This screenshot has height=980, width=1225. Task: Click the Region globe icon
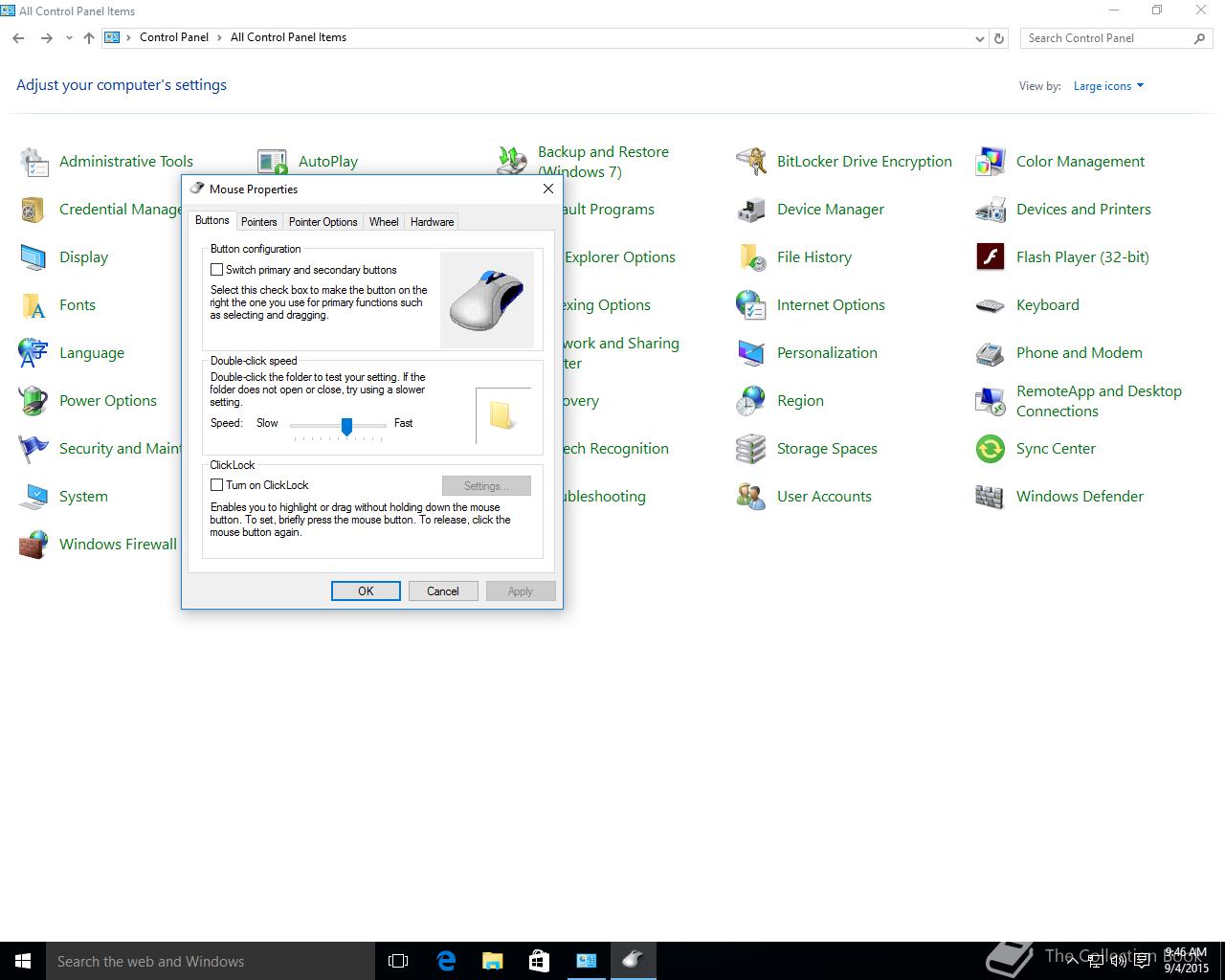pos(751,401)
